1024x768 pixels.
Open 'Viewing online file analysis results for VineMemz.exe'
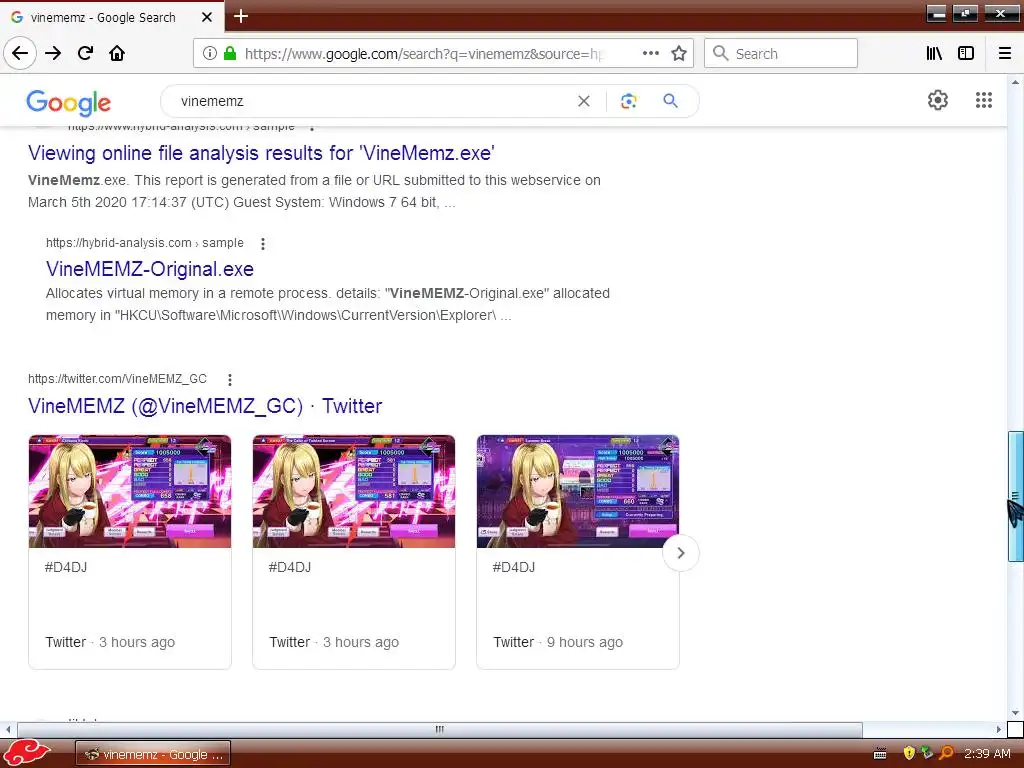tap(261, 153)
